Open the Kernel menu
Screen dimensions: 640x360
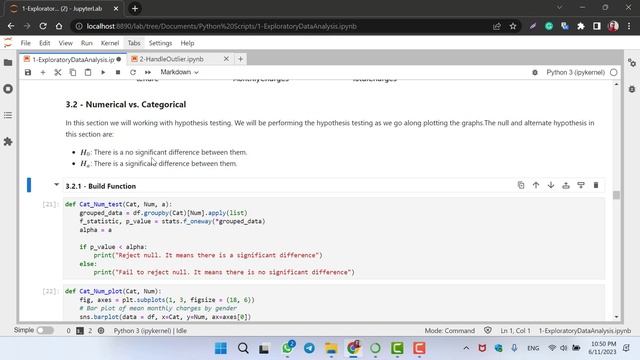[110, 43]
